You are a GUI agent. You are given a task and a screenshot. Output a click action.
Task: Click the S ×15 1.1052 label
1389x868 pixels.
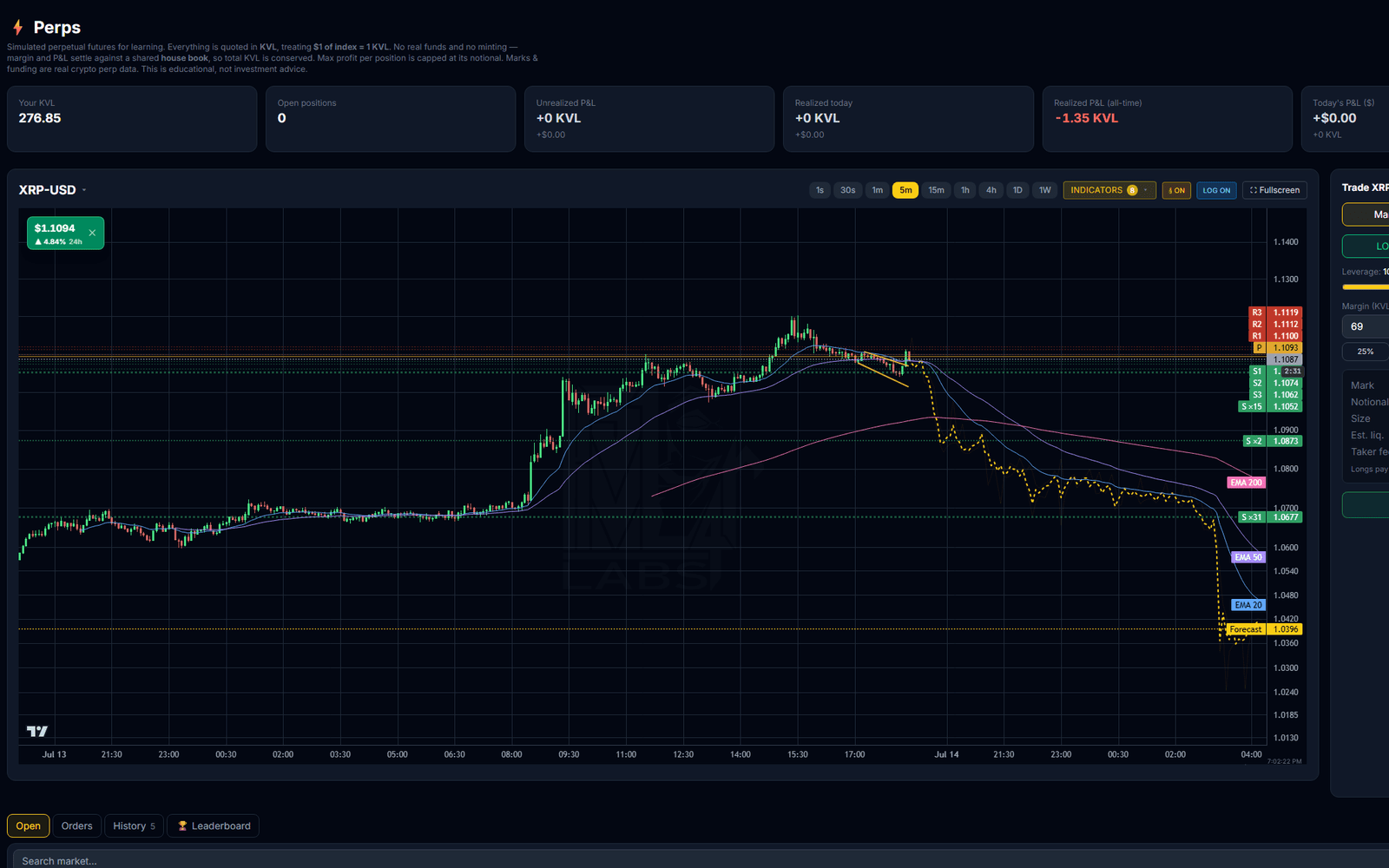[x=1270, y=406]
